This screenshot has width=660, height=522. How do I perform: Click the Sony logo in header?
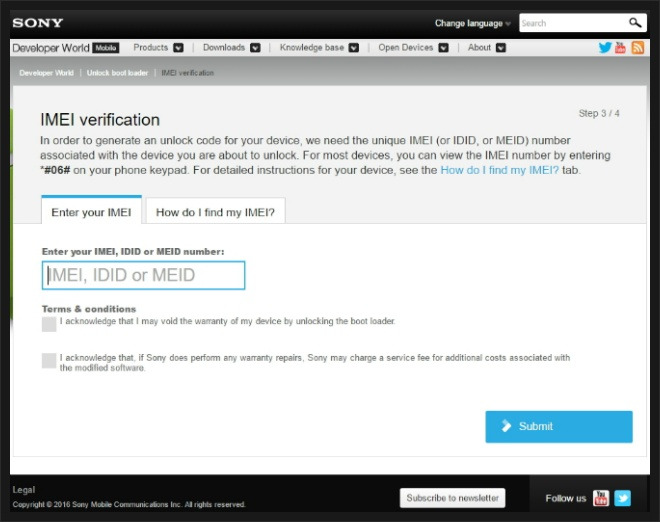(x=37, y=23)
